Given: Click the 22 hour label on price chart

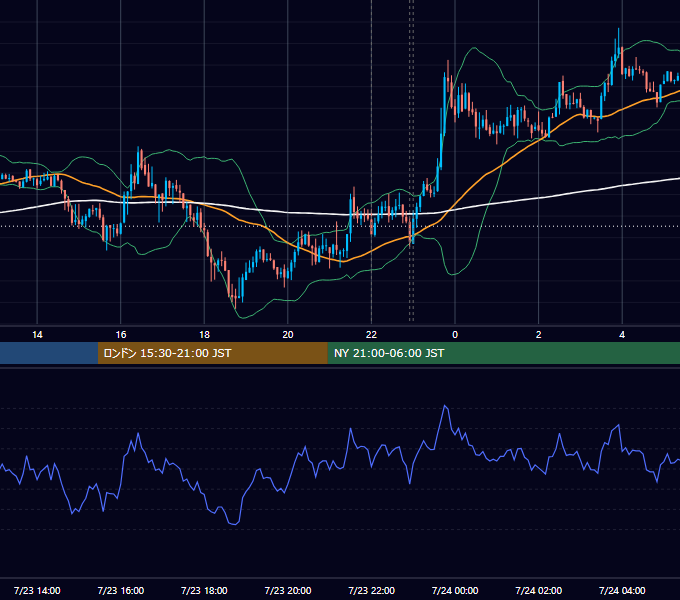Looking at the screenshot, I should tap(371, 335).
